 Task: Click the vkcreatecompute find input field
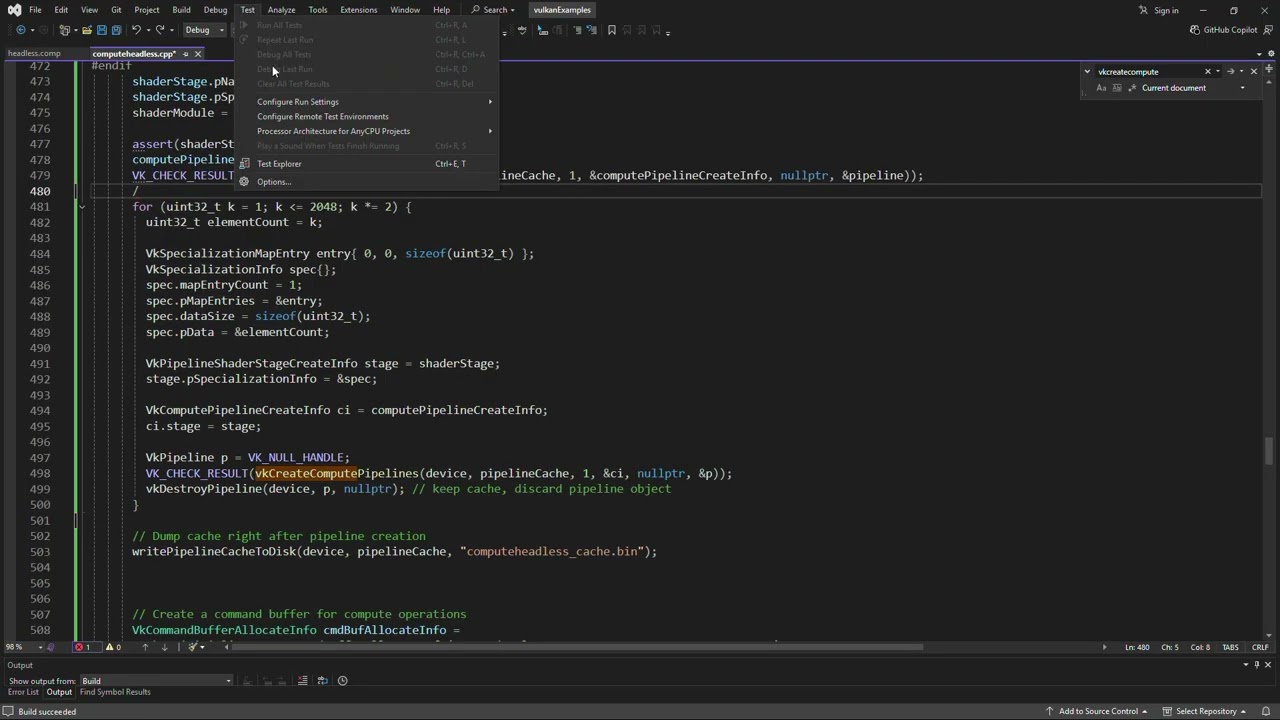click(x=1148, y=72)
